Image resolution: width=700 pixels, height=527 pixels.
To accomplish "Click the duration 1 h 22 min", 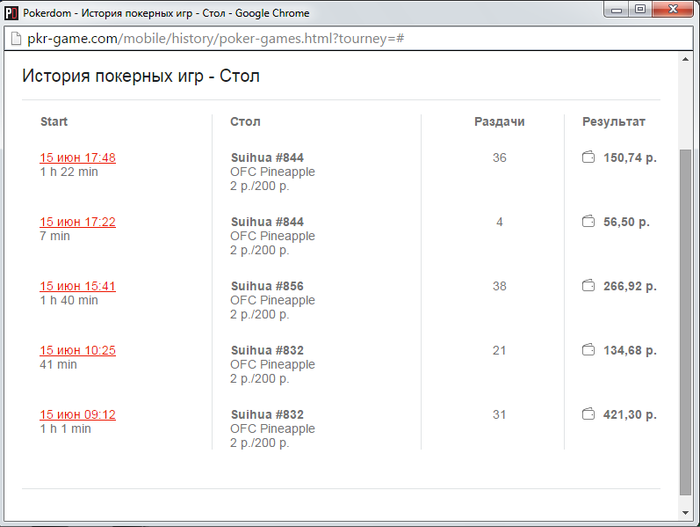I will pyautogui.click(x=69, y=172).
